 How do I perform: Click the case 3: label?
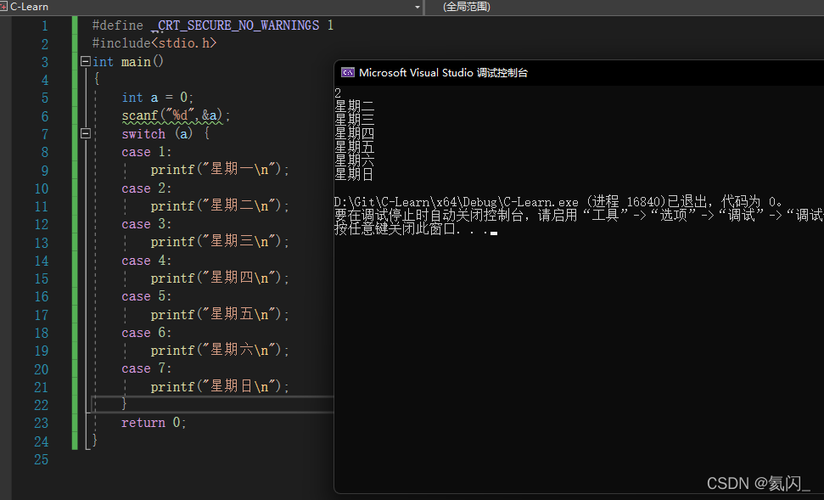[147, 224]
